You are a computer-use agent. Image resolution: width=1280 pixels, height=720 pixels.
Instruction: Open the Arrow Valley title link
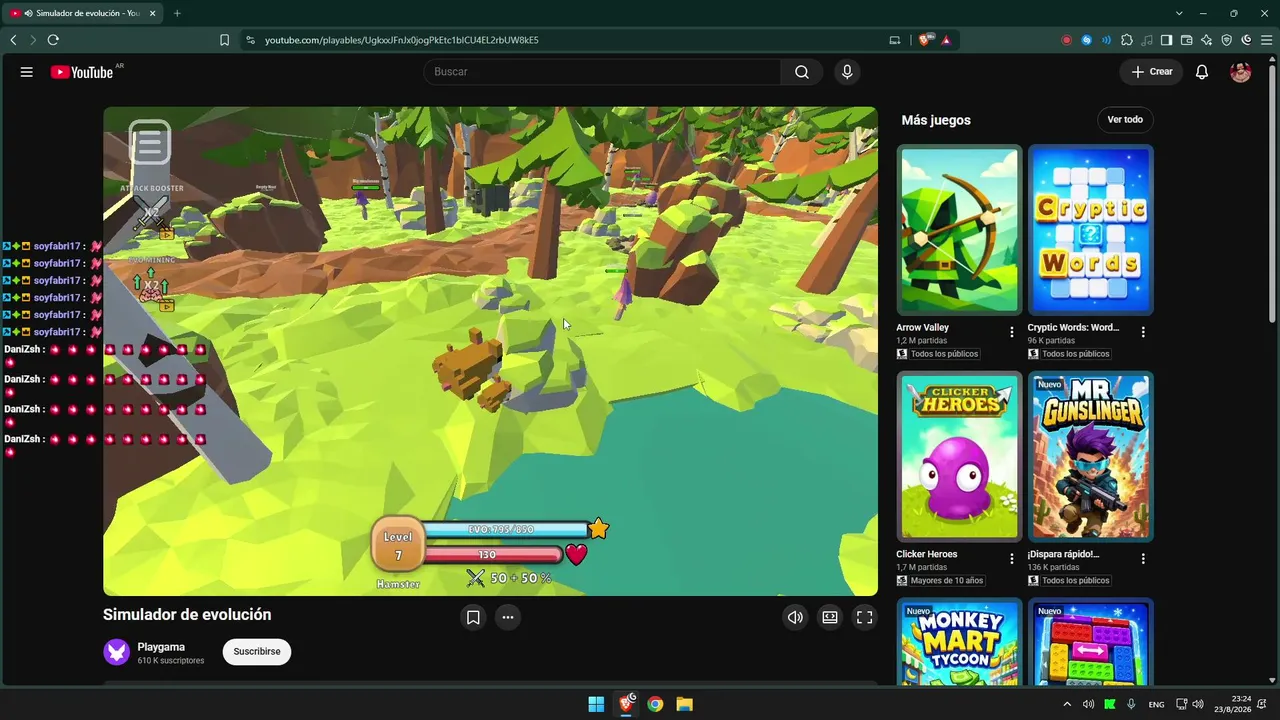pyautogui.click(x=923, y=328)
